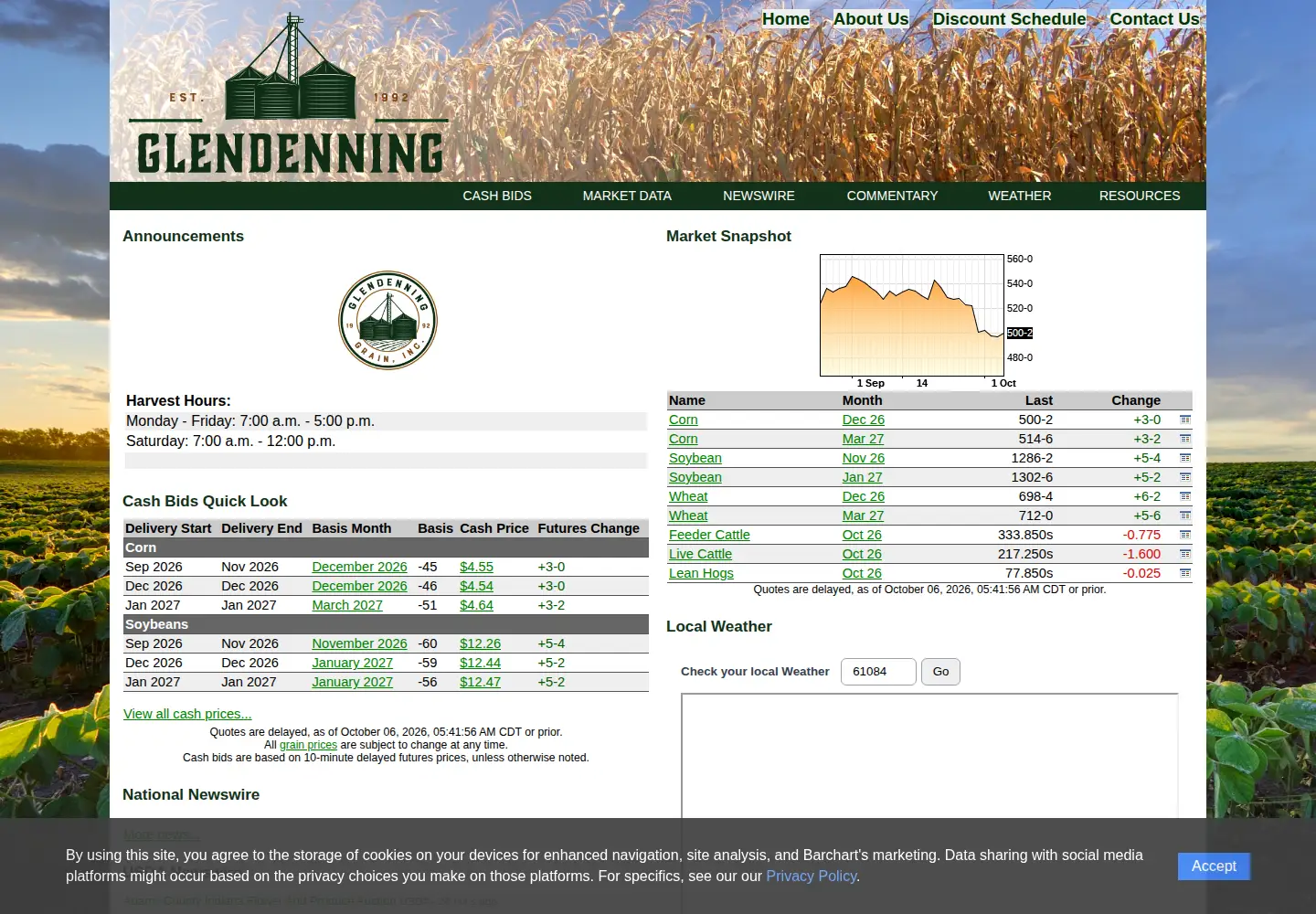1316x914 pixels.
Task: Open quote details icon for Corn Mar 27
Action: coord(1185,439)
